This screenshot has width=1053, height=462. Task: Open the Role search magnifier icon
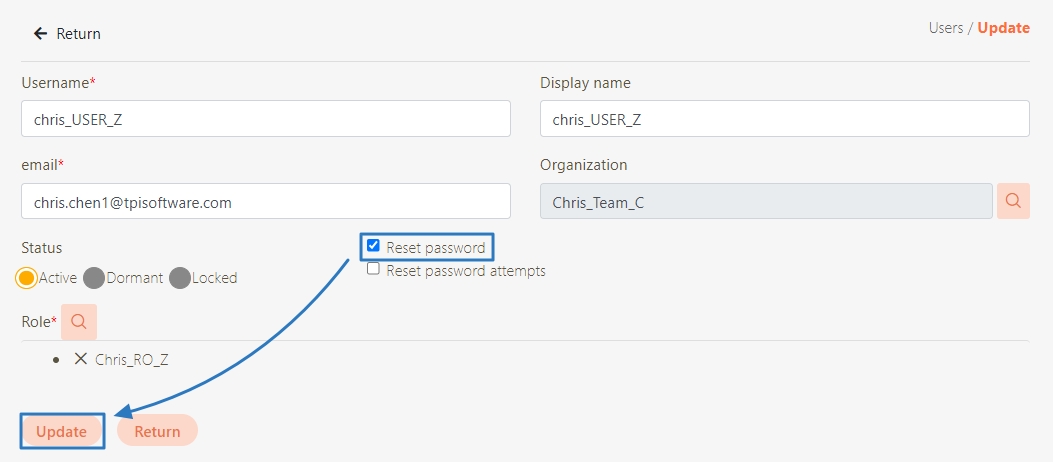79,322
